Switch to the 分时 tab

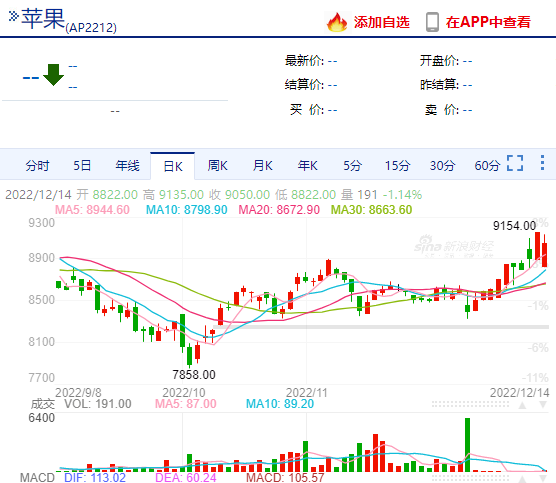click(x=37, y=166)
